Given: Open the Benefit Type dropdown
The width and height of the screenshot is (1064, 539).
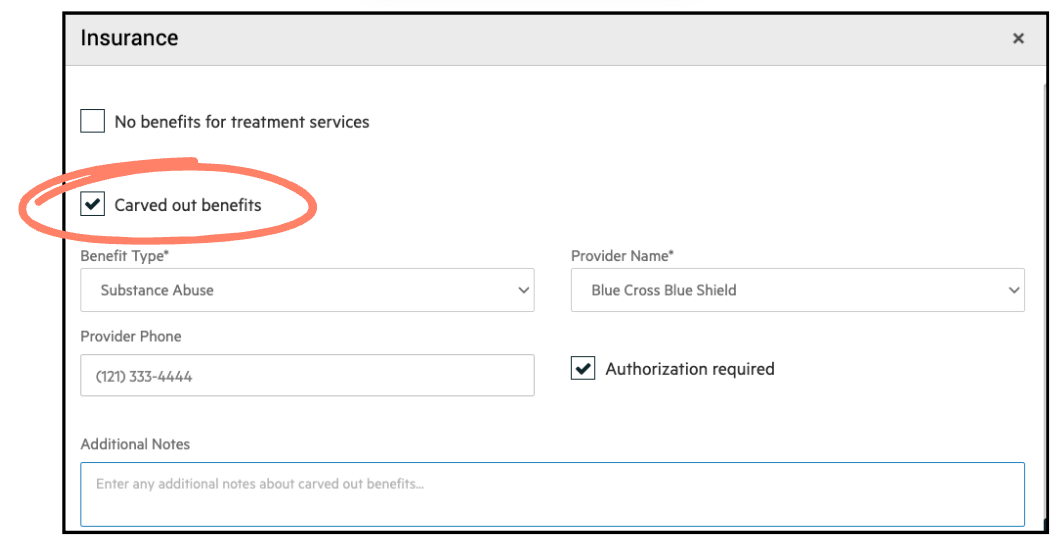Looking at the screenshot, I should tap(307, 290).
